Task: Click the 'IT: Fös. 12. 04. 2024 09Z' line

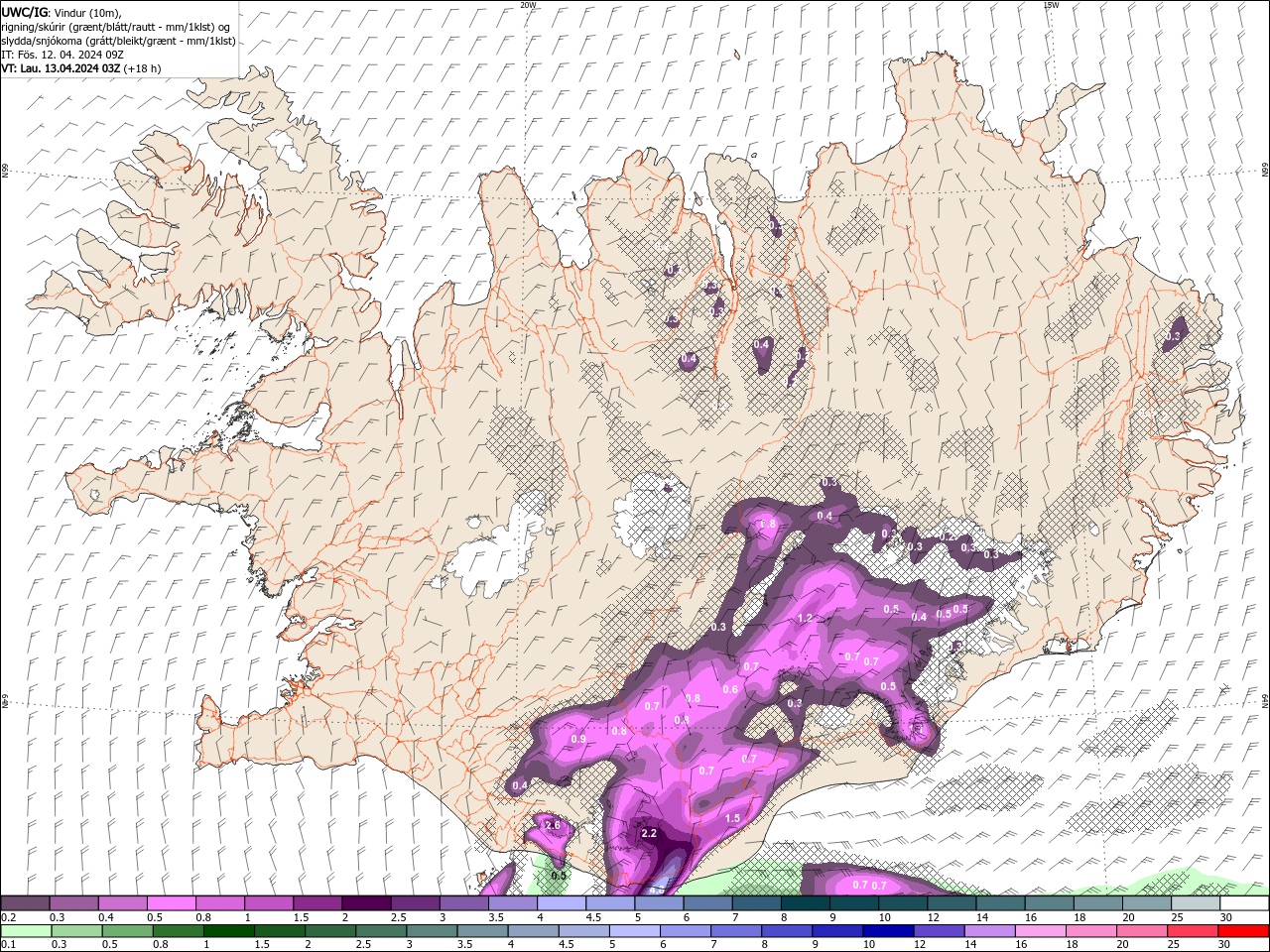Action: pyautogui.click(x=63, y=55)
